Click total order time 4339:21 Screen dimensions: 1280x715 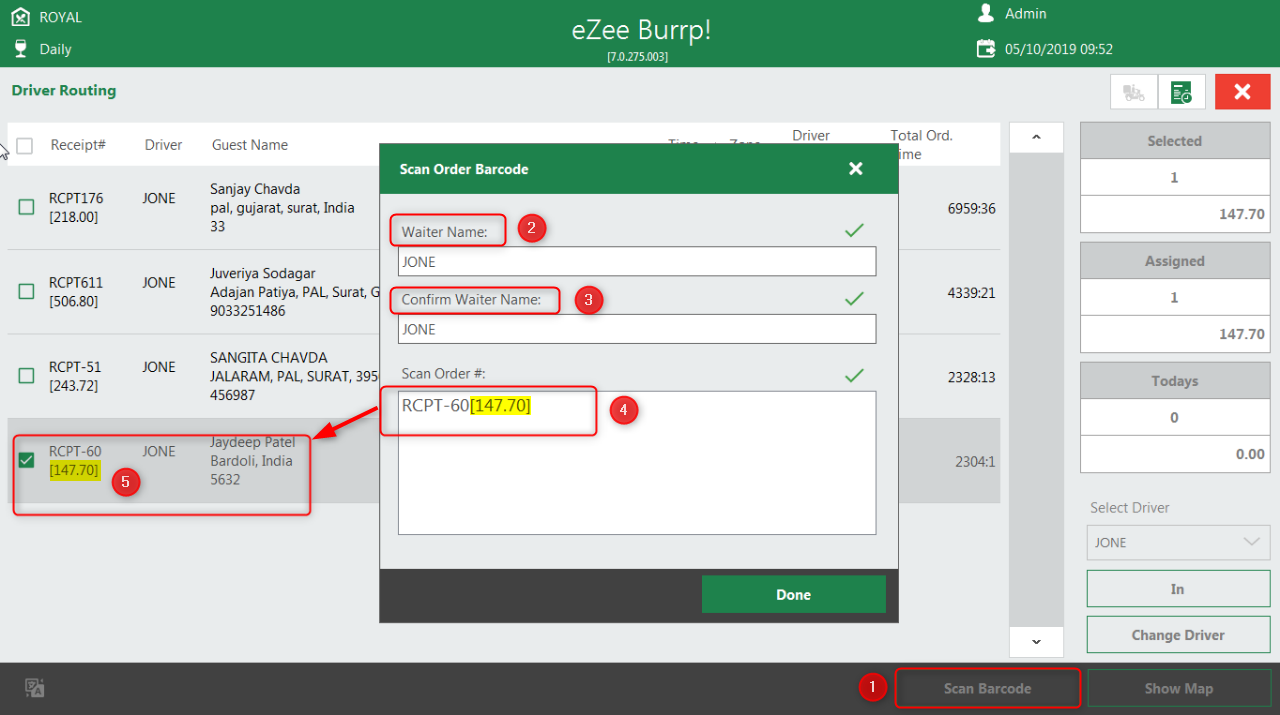click(x=972, y=293)
